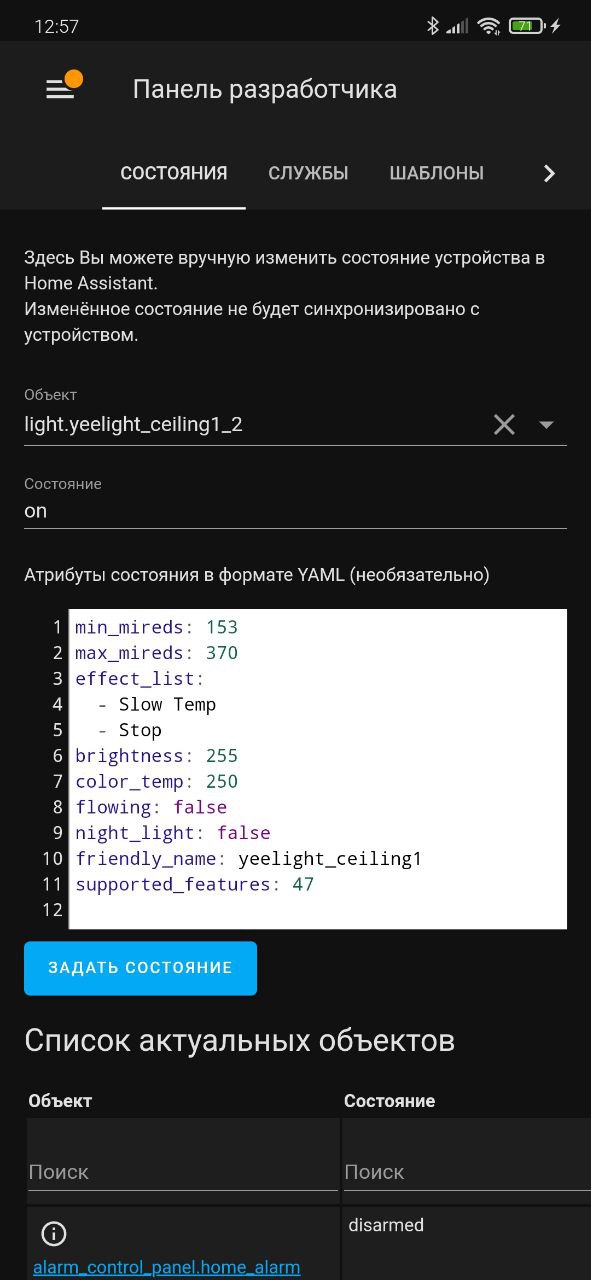Switch to the СОСТОЯНИЯ tab
Viewport: 591px width, 1280px height.
[174, 174]
